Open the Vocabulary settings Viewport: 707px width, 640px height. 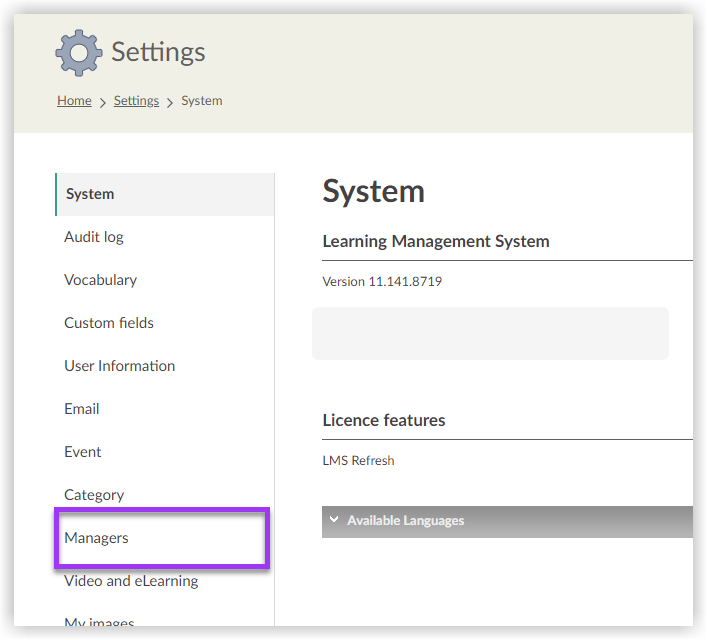pyautogui.click(x=101, y=280)
